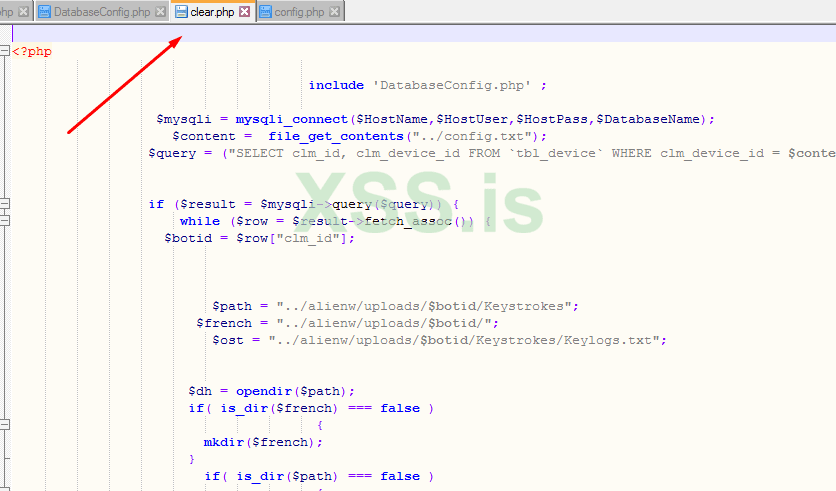
Task: Close the cut-off tab ending in hp
Action: (23, 12)
